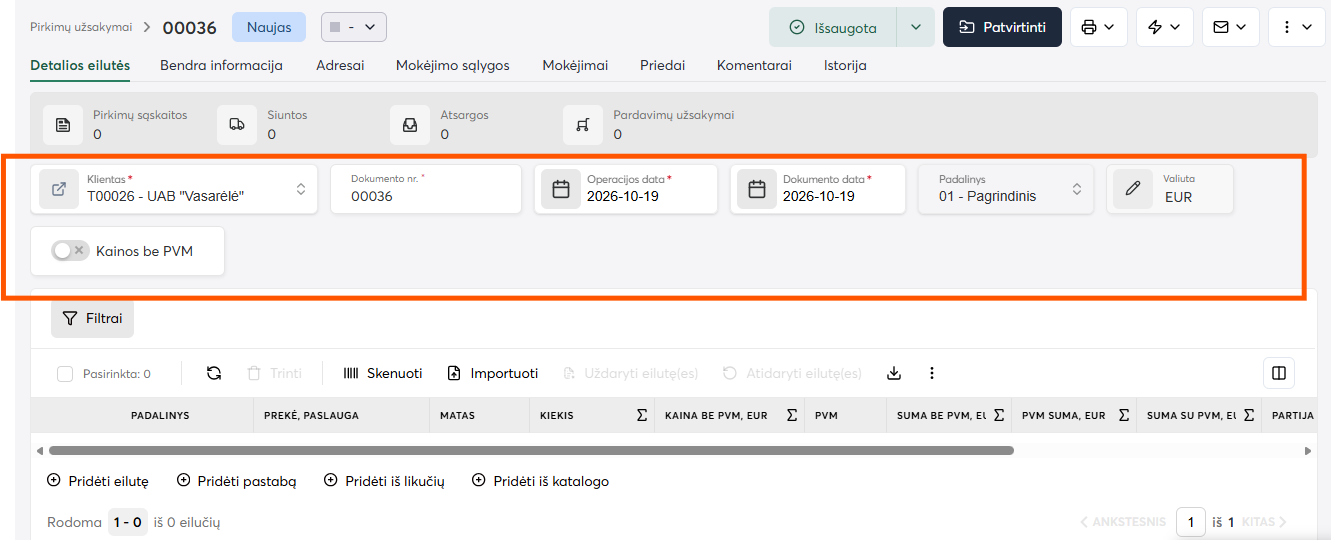Click Pridėti iš likučių
Viewport: 1331px width, 540px height.
coord(384,481)
